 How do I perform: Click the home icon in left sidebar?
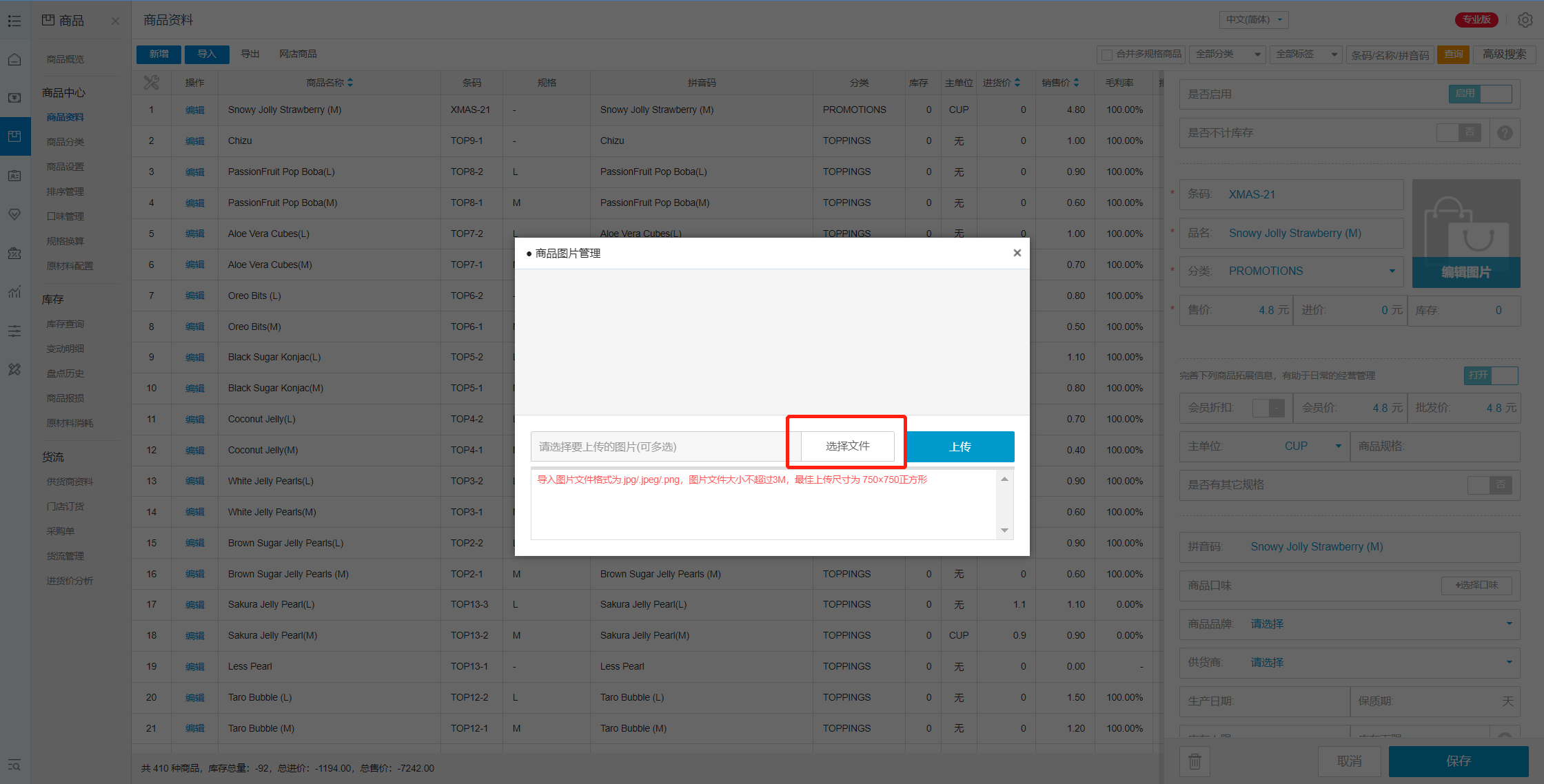(14, 60)
